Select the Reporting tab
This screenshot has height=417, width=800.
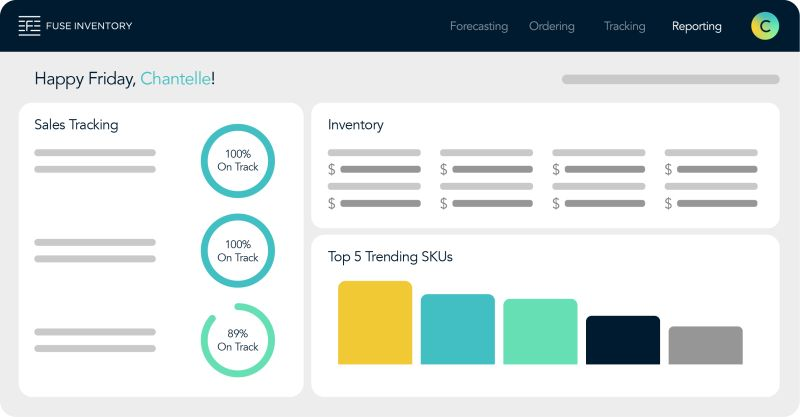click(x=696, y=26)
